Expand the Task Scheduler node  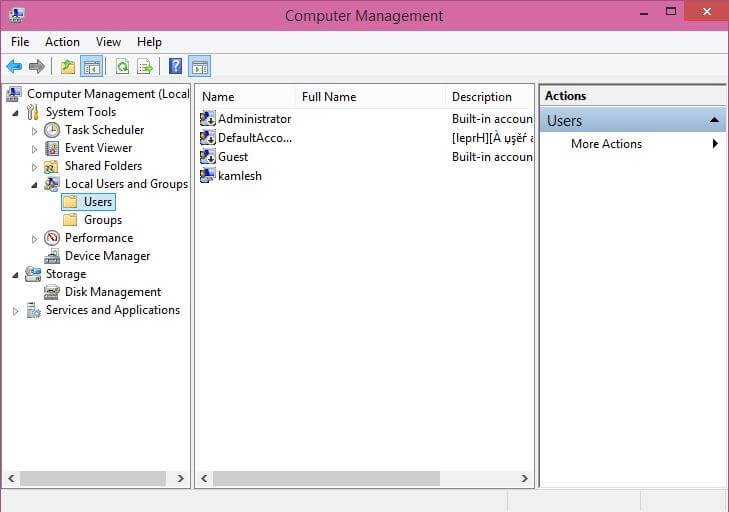click(34, 131)
